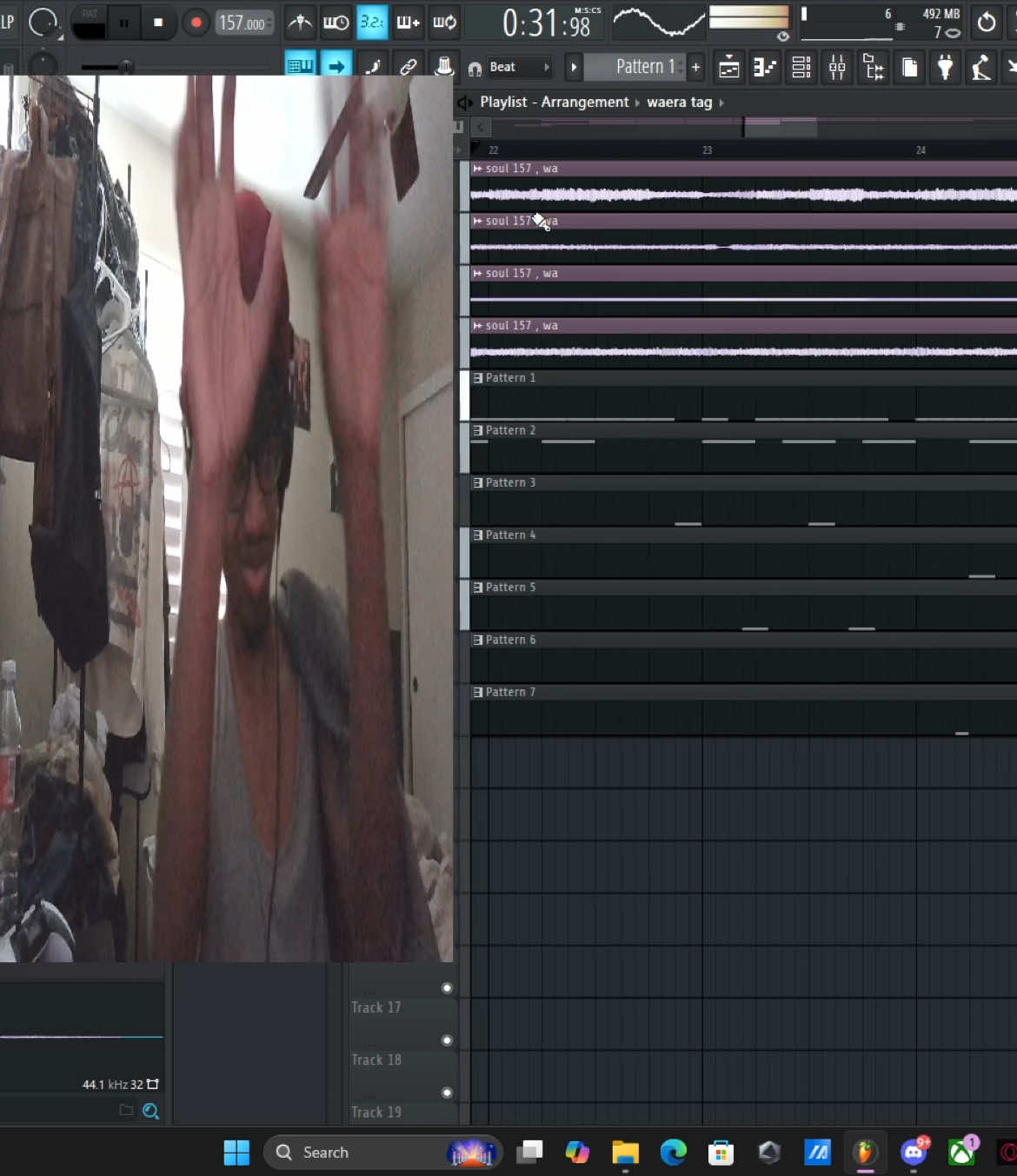Click the Playlist - Arrangement title
The height and width of the screenshot is (1176, 1017).
coord(554,102)
